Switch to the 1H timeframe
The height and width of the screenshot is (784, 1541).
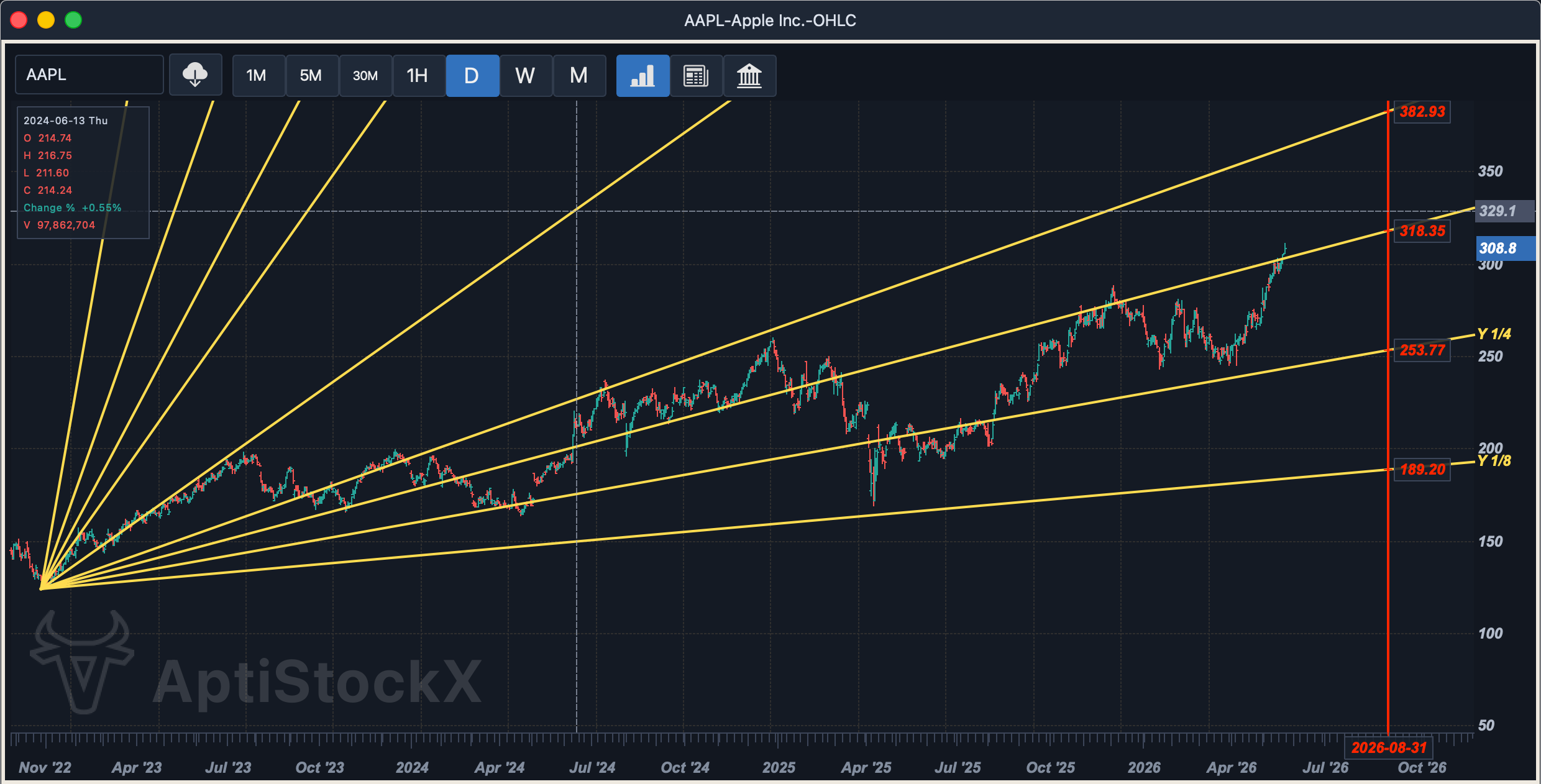[x=419, y=75]
